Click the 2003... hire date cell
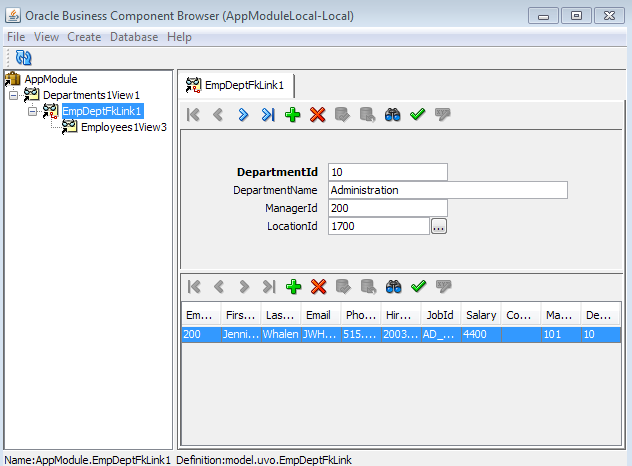The width and height of the screenshot is (632, 466). (401, 335)
